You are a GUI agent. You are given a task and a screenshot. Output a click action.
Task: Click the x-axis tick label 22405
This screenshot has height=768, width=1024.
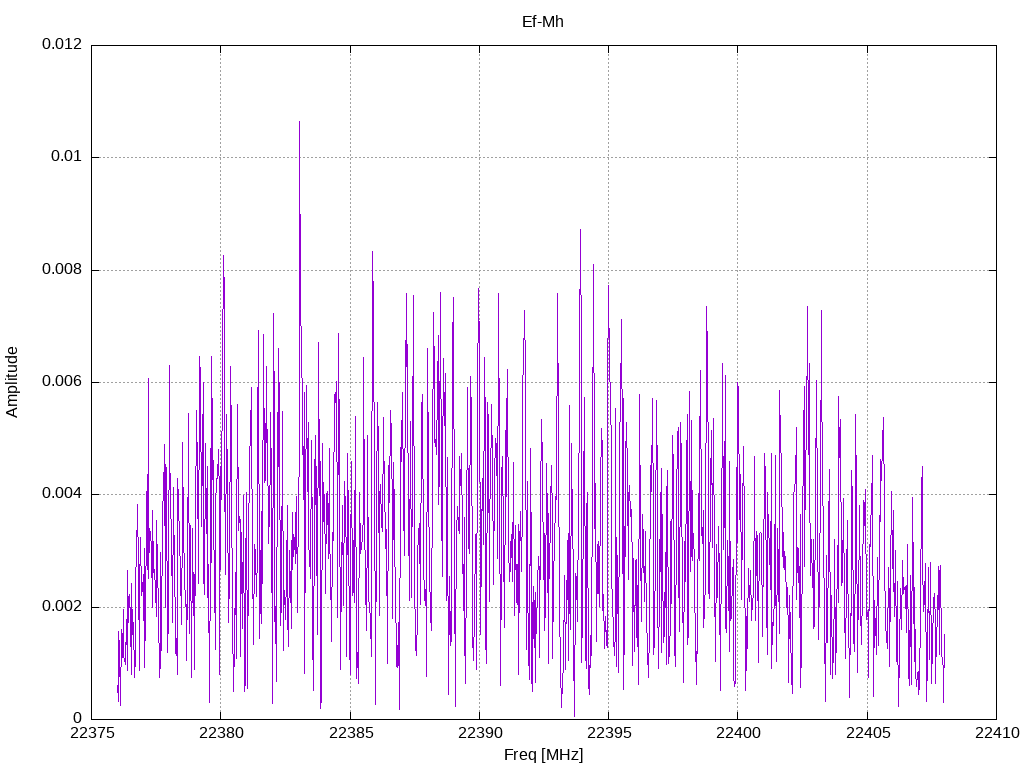[x=867, y=733]
